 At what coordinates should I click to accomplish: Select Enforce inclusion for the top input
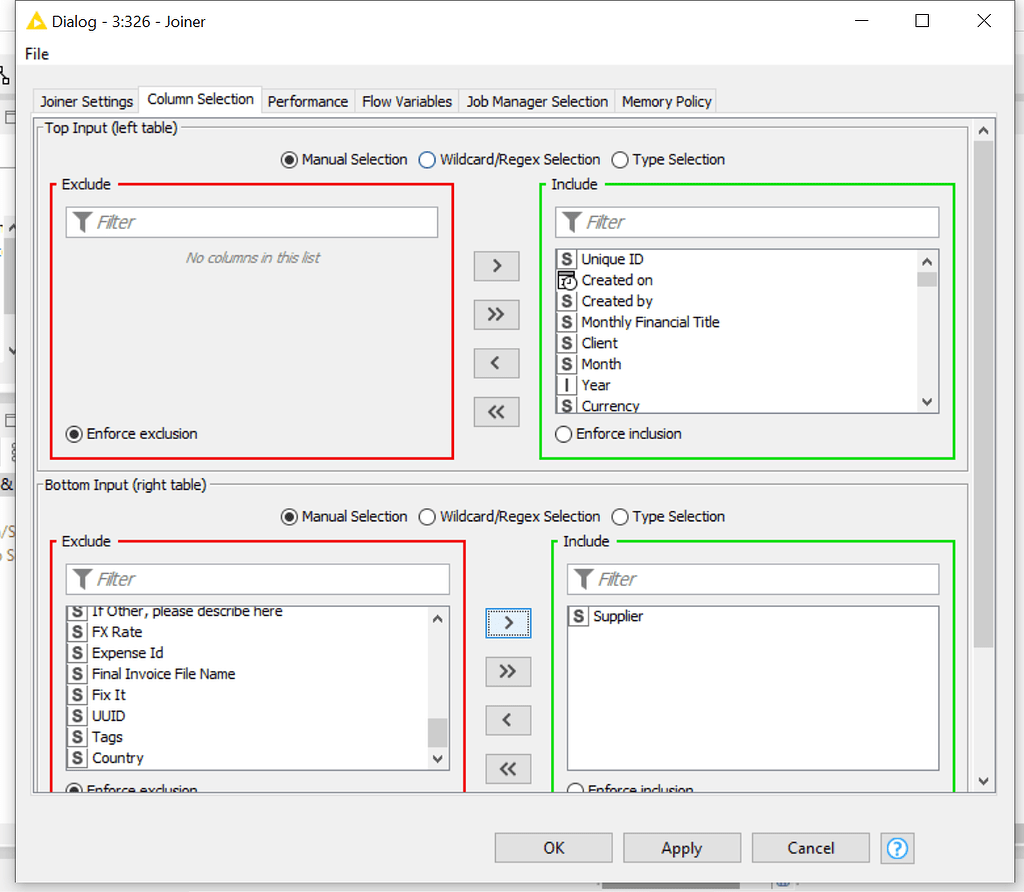click(x=563, y=434)
